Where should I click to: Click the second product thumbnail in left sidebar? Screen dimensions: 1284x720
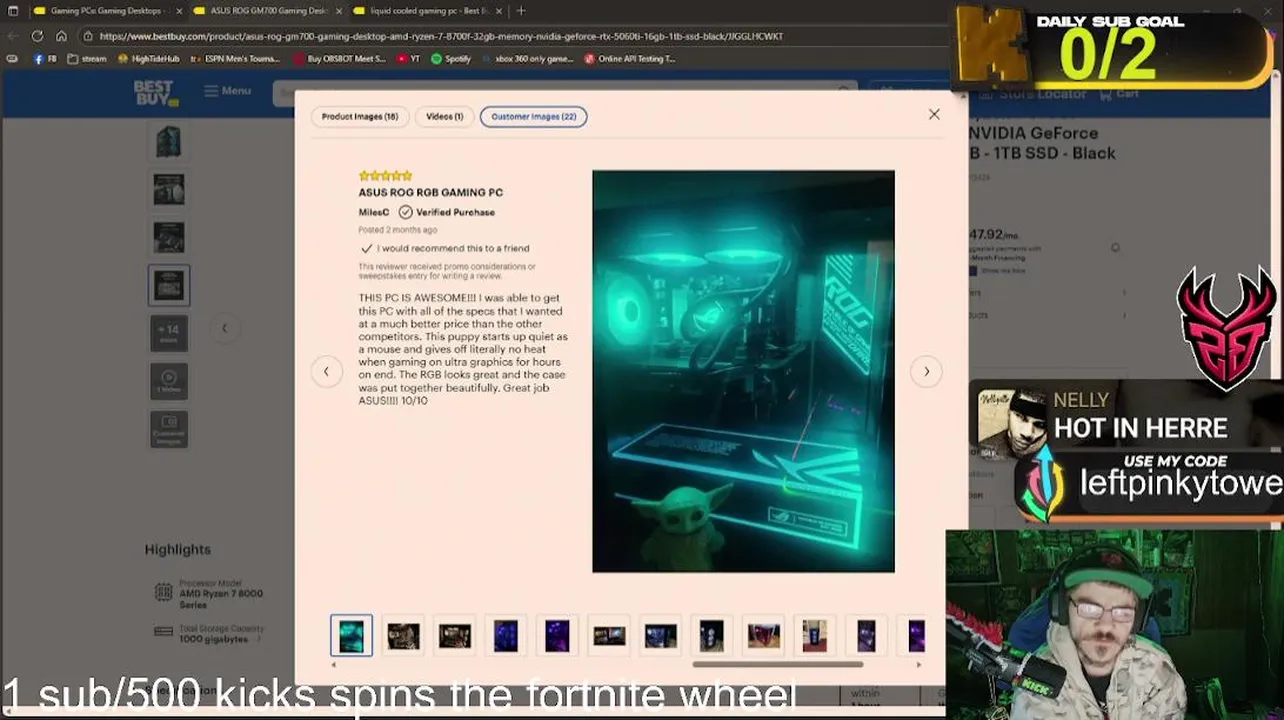pos(169,189)
